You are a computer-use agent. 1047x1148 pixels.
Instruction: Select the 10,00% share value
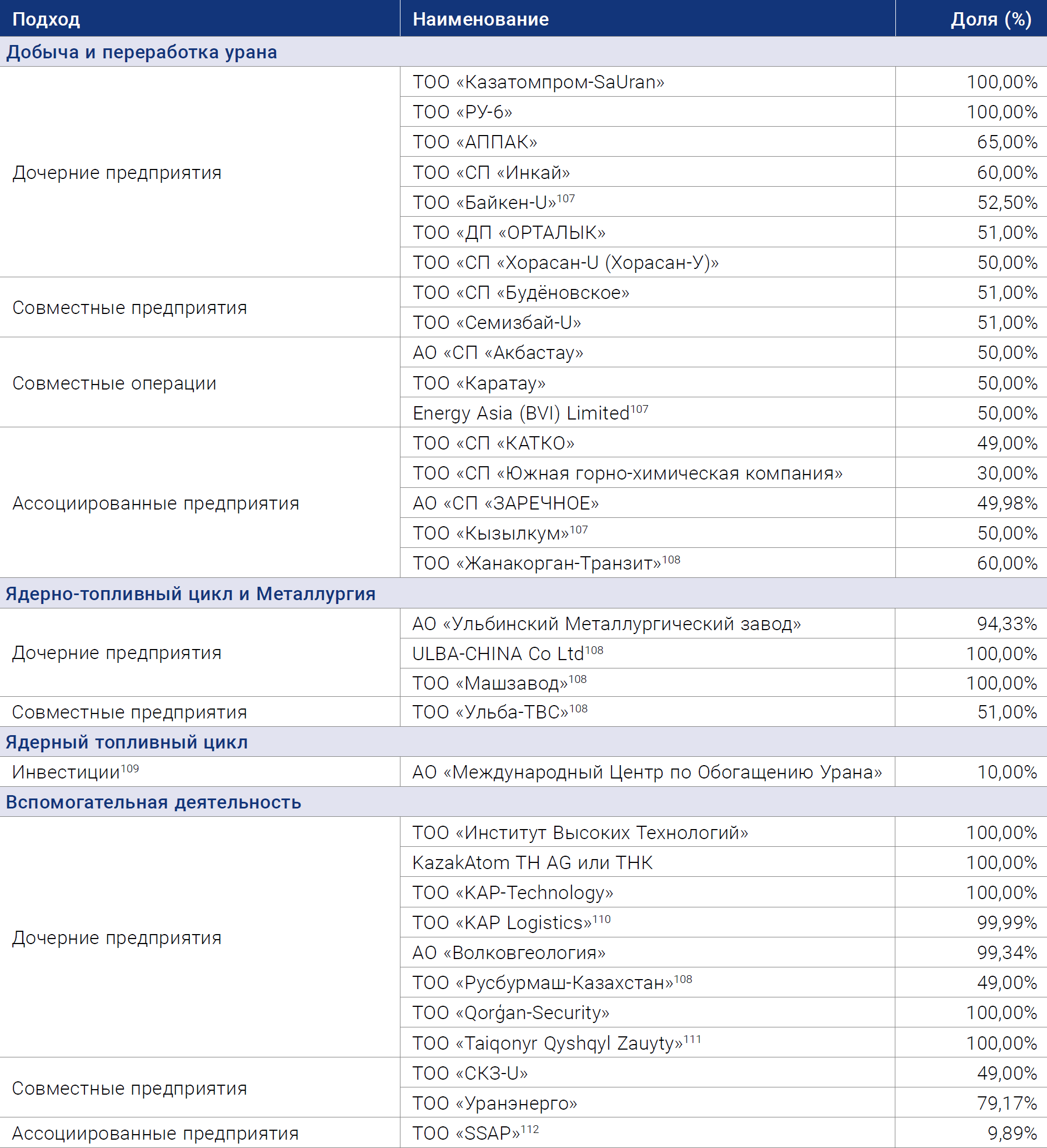point(1007,772)
